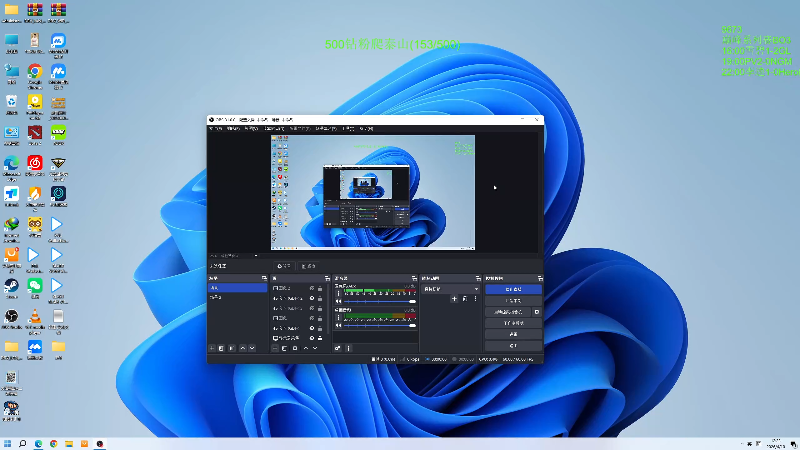800x450 pixels.
Task: Toggle visibility eye of the top source
Action: tap(312, 288)
